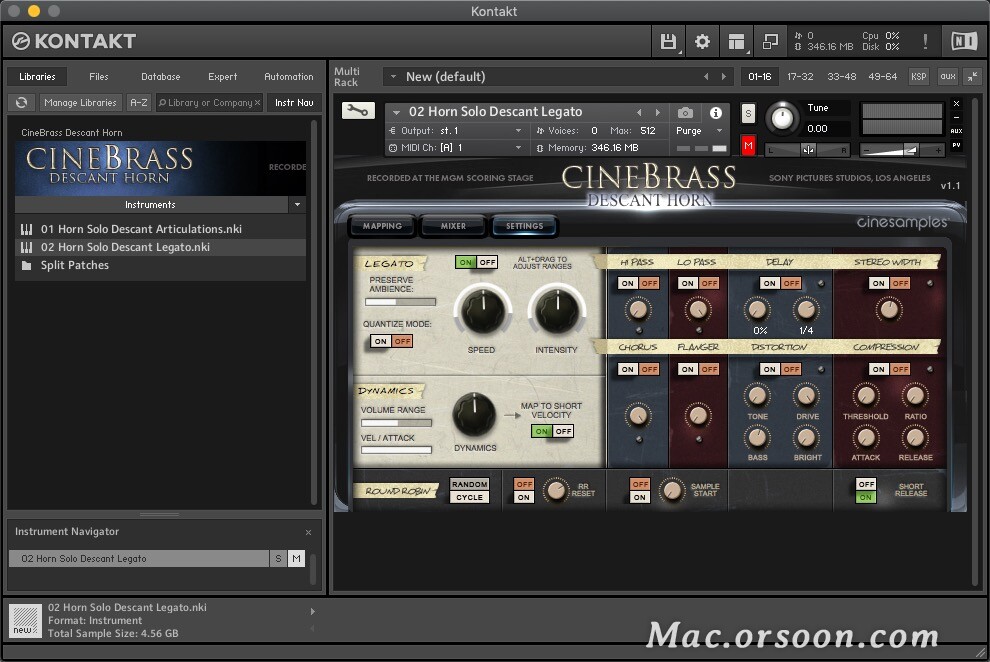
Task: Switch to the Database tab
Action: pyautogui.click(x=160, y=76)
